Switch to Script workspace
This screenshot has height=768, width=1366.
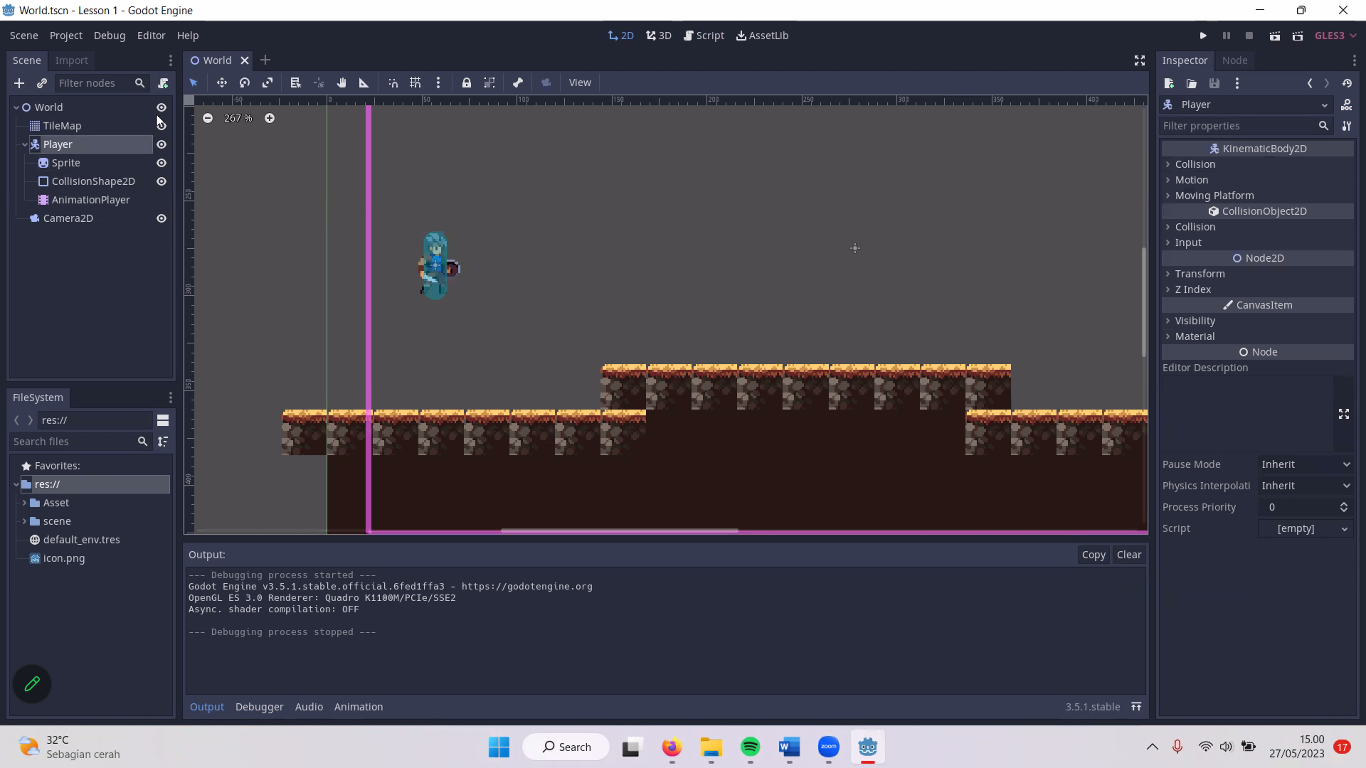click(x=704, y=35)
